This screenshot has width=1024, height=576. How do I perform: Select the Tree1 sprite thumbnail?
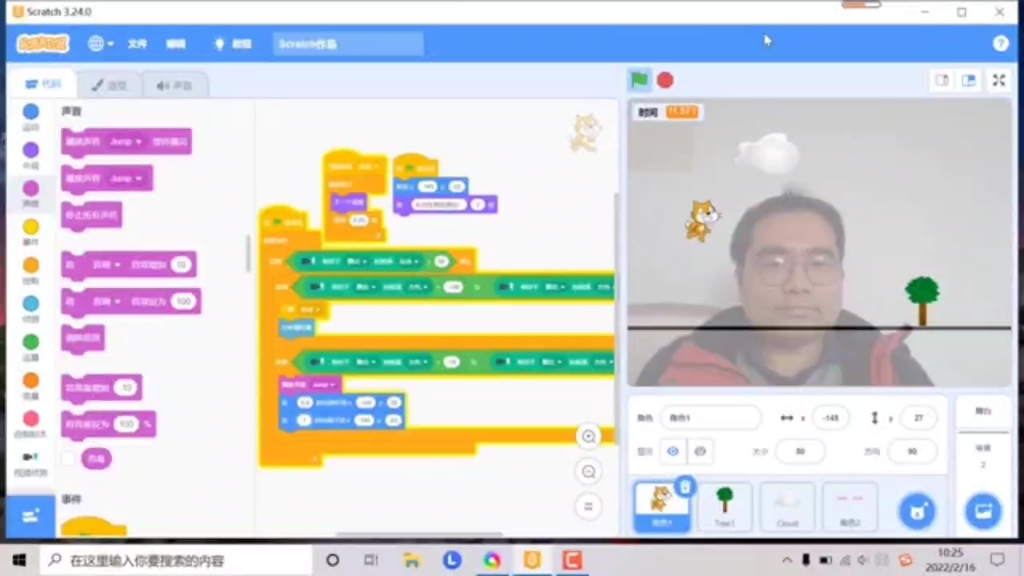pos(724,505)
